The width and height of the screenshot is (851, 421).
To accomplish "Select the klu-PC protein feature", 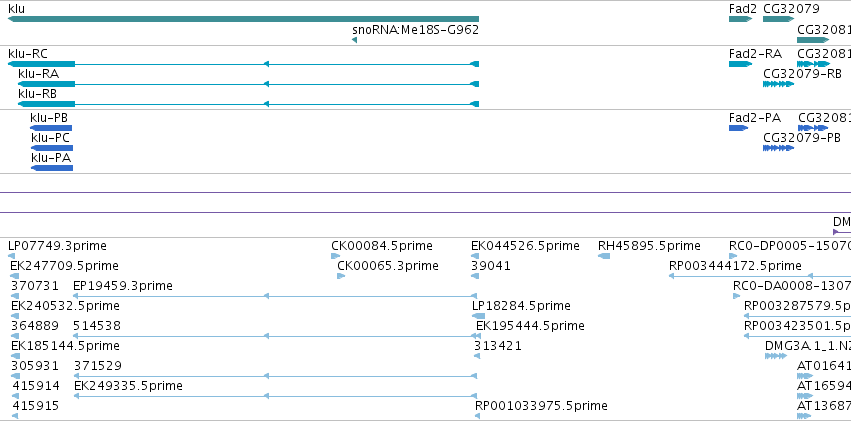I will click(52, 148).
